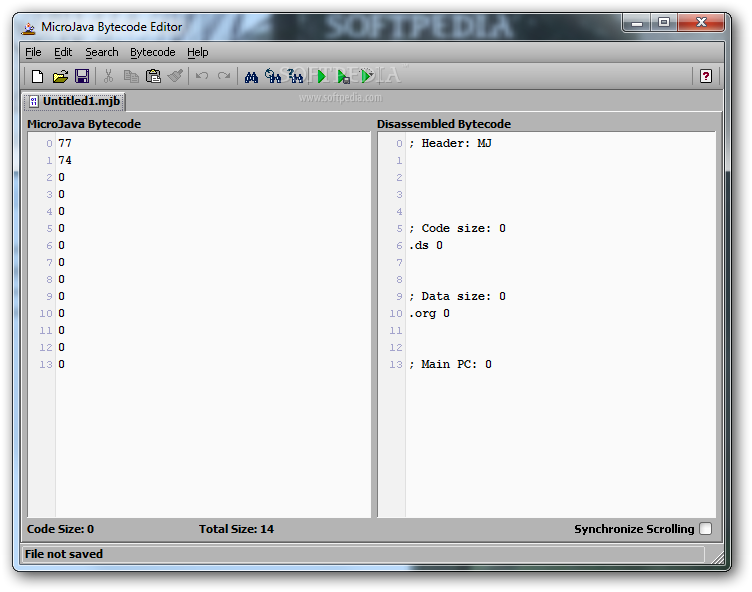Open Find with the binoculars icon
Image resolution: width=752 pixels, height=592 pixels.
[x=251, y=77]
